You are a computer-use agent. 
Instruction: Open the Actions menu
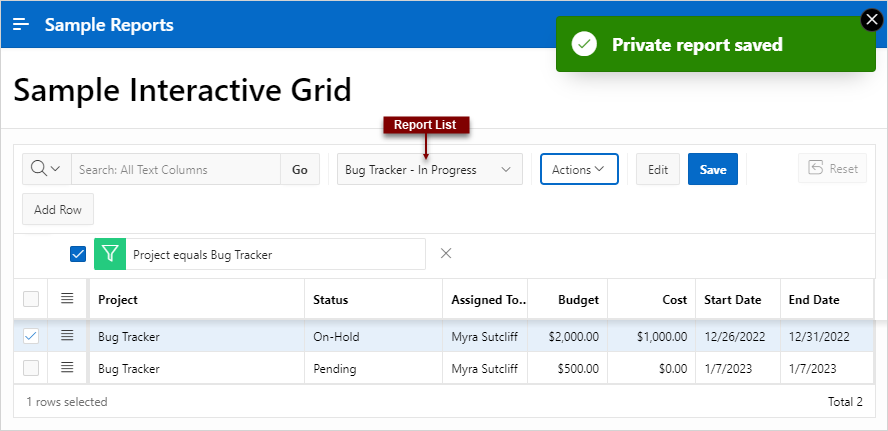click(579, 169)
